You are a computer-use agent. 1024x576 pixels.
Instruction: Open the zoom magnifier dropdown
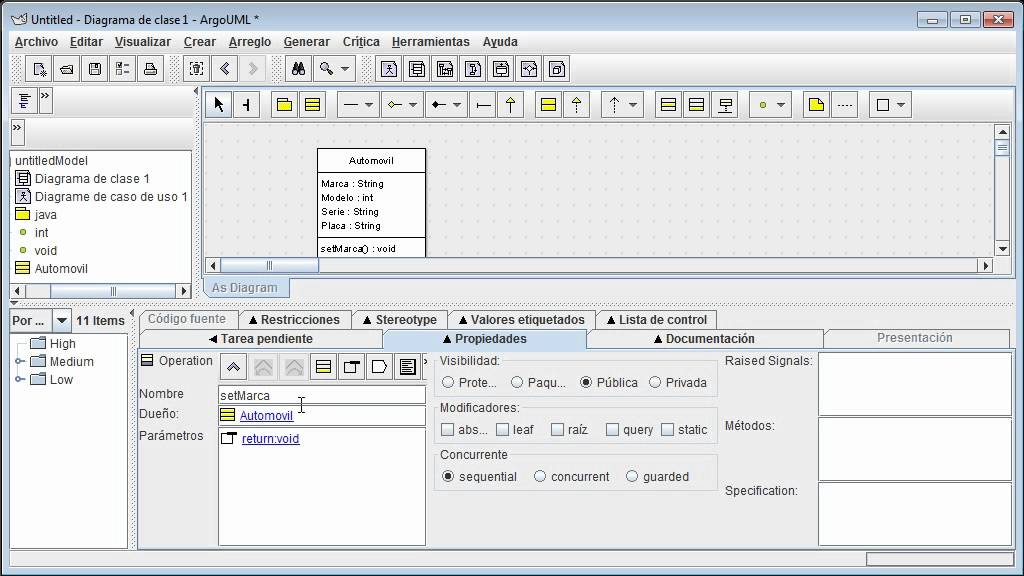pos(345,69)
